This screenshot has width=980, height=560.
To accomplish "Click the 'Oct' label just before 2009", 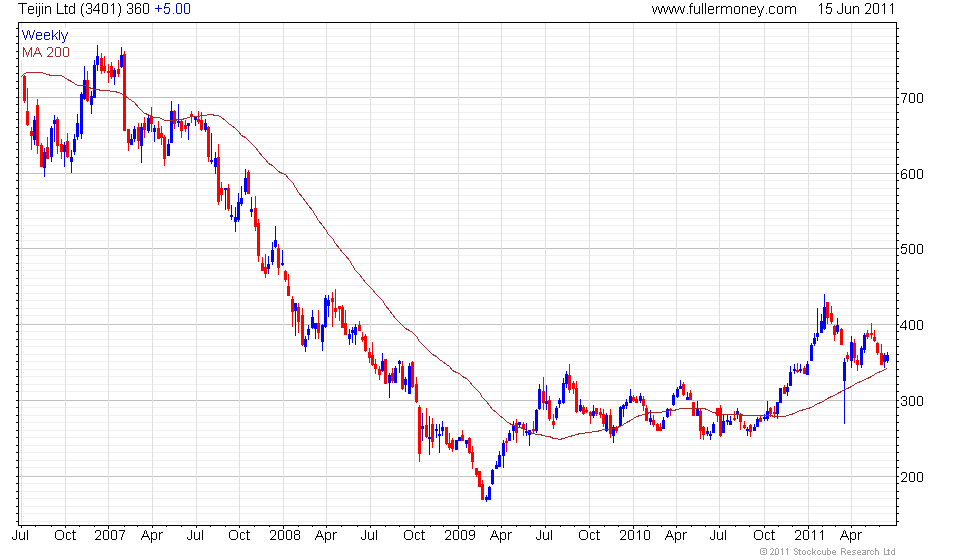I will [414, 536].
